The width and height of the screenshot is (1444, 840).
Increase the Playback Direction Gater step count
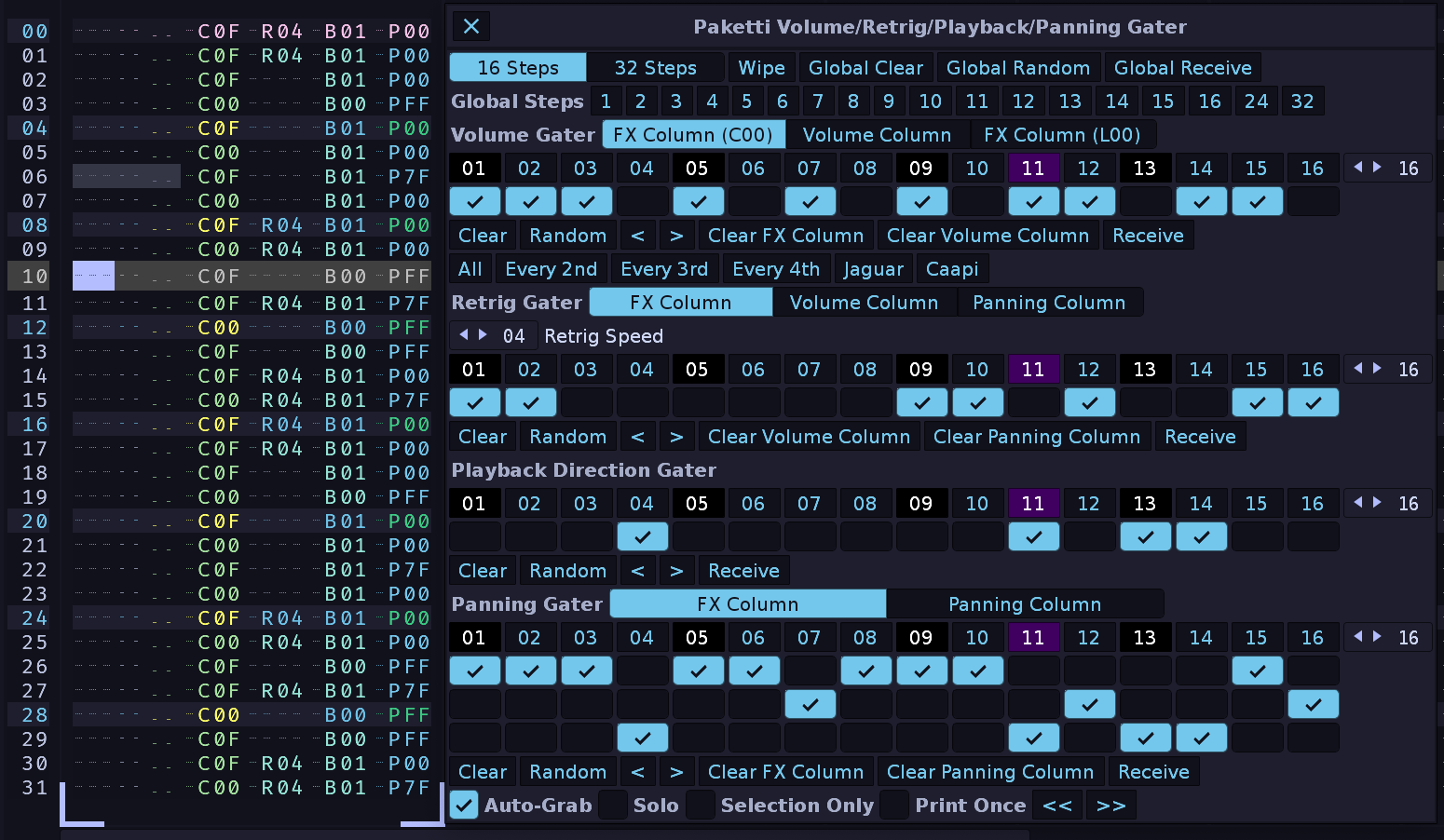click(x=1377, y=503)
